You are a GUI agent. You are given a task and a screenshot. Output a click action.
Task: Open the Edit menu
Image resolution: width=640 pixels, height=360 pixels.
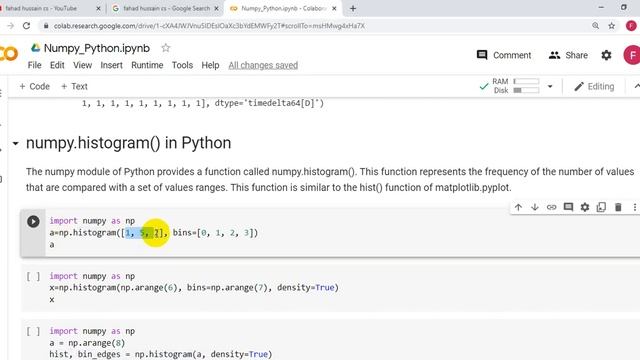coord(57,65)
